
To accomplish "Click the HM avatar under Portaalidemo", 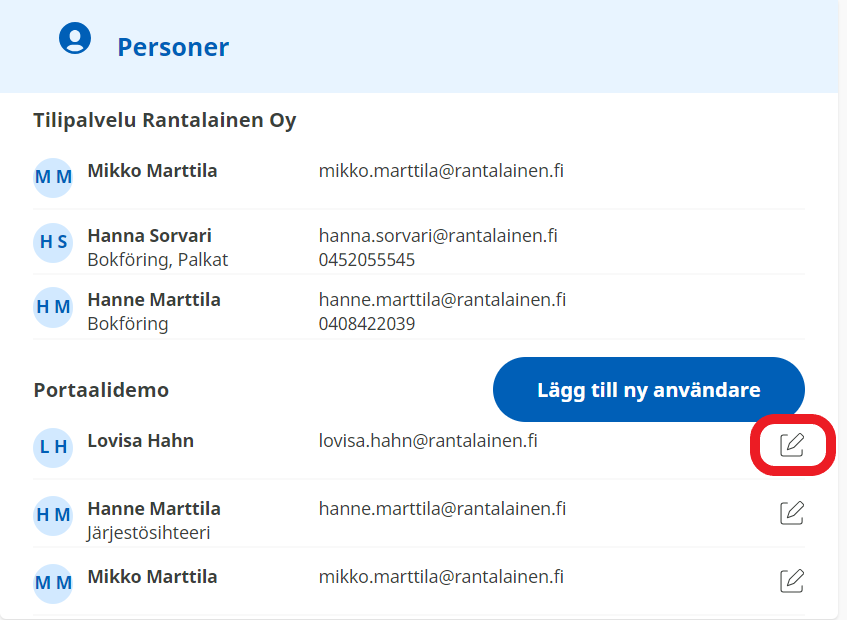I will point(53,515).
